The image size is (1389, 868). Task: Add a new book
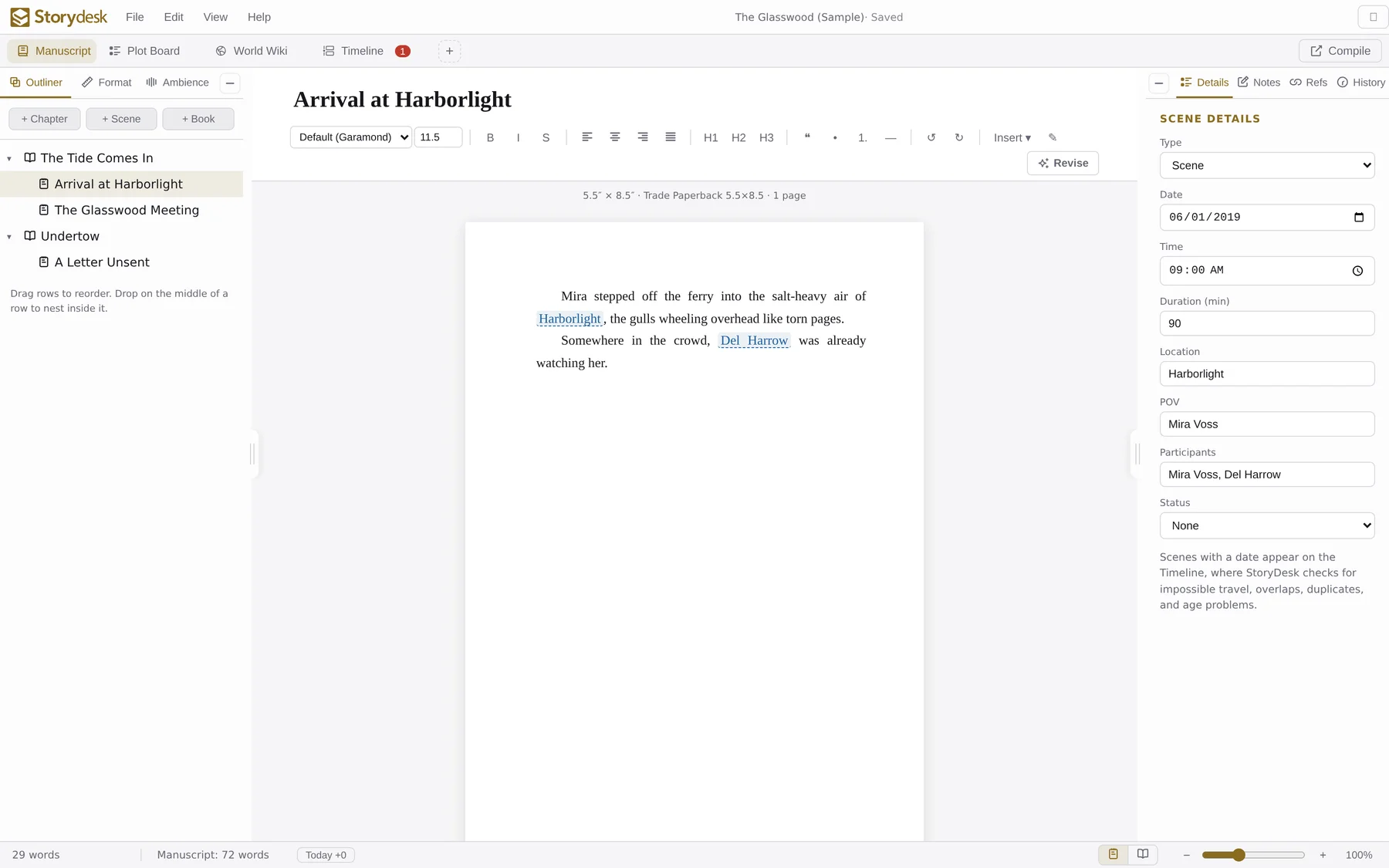click(x=198, y=119)
